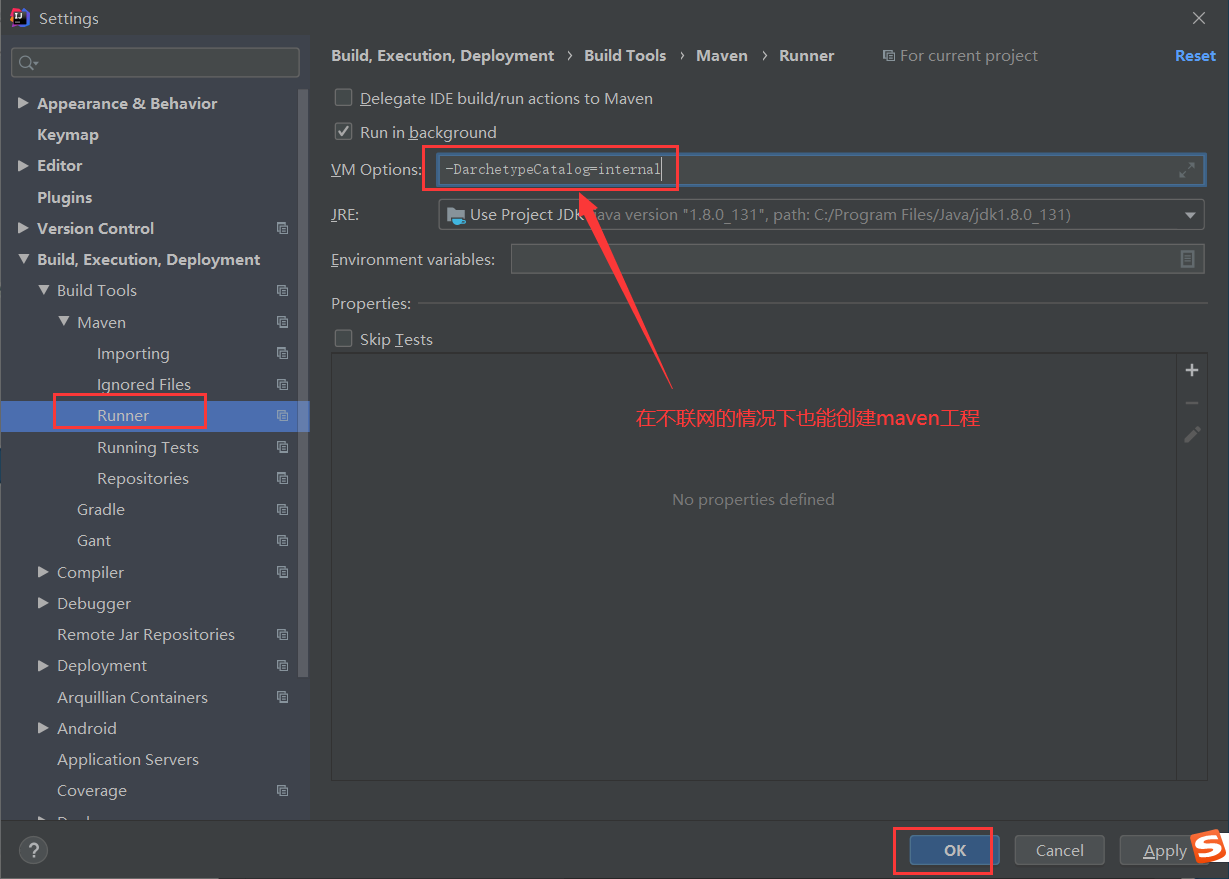This screenshot has height=879, width=1229.
Task: Click the Project JDK folder icon in JRE field
Action: point(456,214)
